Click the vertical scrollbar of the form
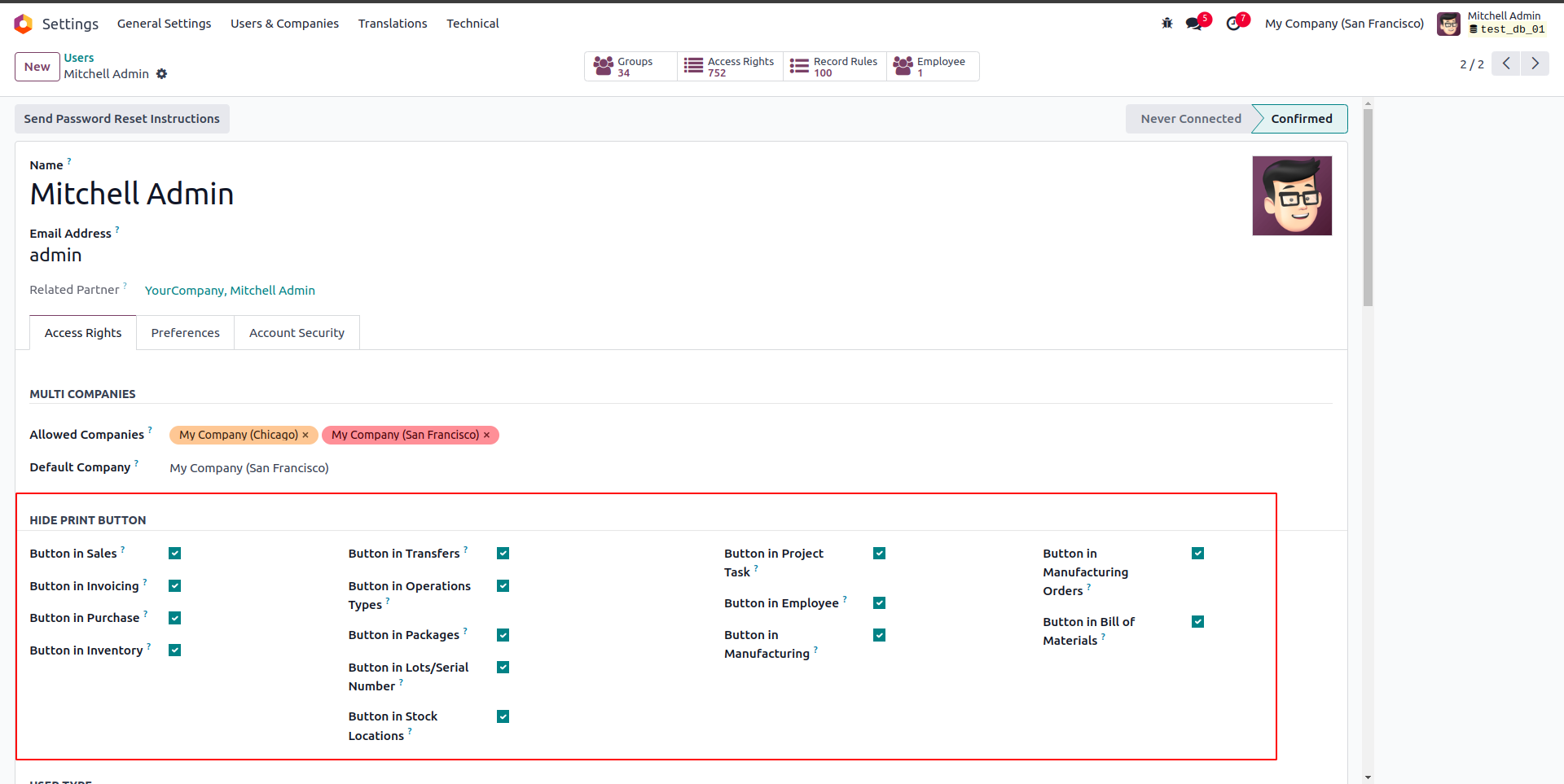This screenshot has width=1564, height=784. [1368, 208]
